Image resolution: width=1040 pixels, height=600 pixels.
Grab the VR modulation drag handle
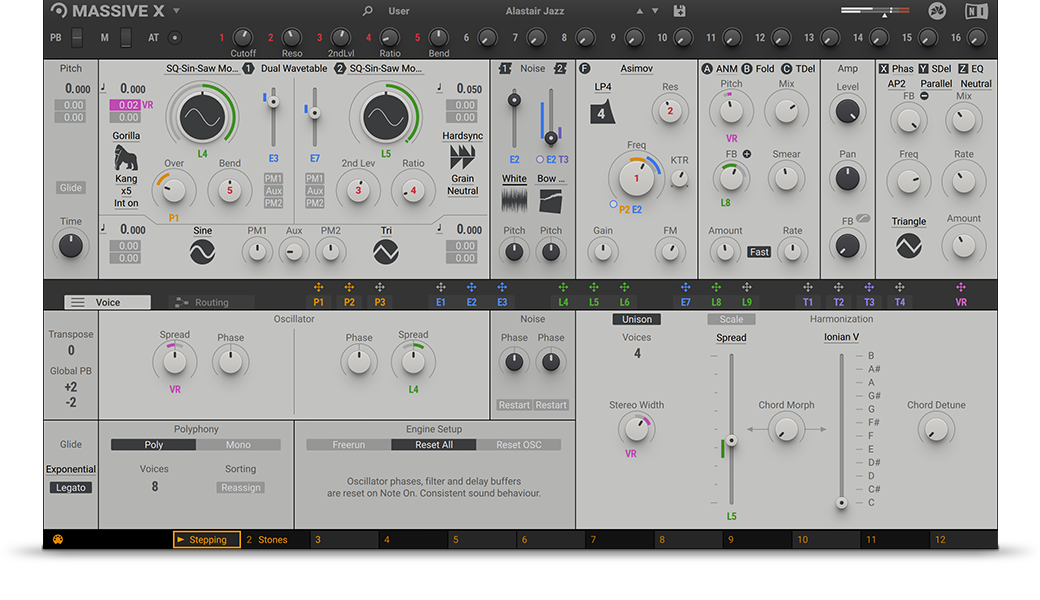(960, 287)
